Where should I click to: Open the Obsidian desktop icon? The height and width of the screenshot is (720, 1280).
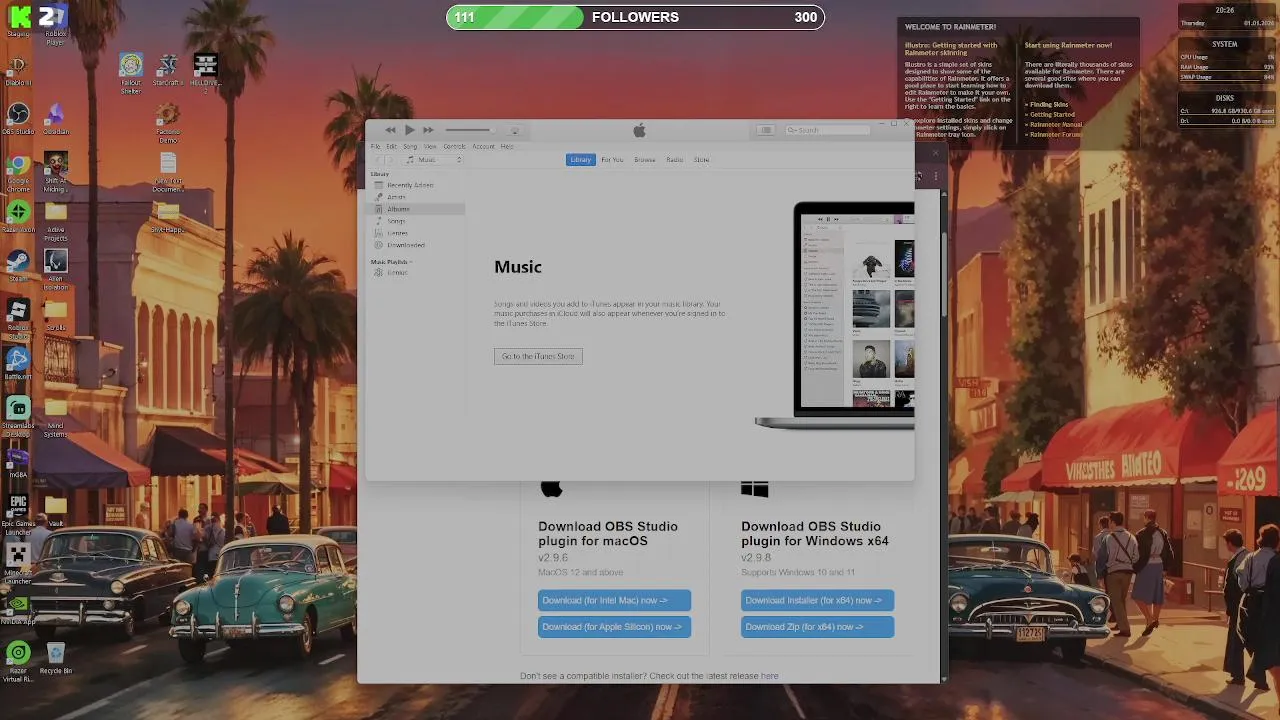click(55, 120)
